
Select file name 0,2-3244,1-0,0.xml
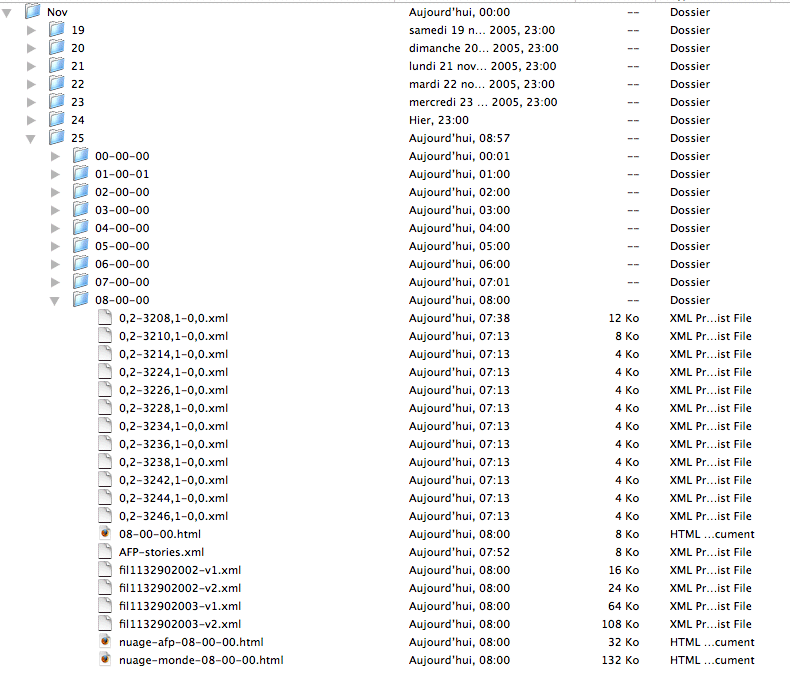coord(173,498)
